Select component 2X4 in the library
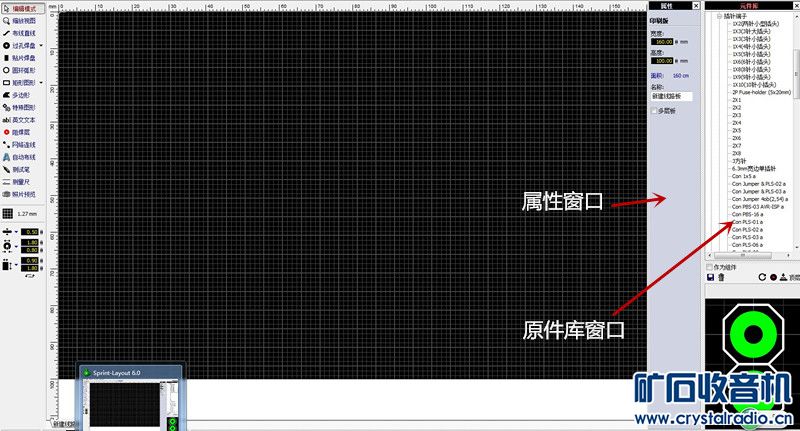Screen dimensions: 800x431 point(737,123)
